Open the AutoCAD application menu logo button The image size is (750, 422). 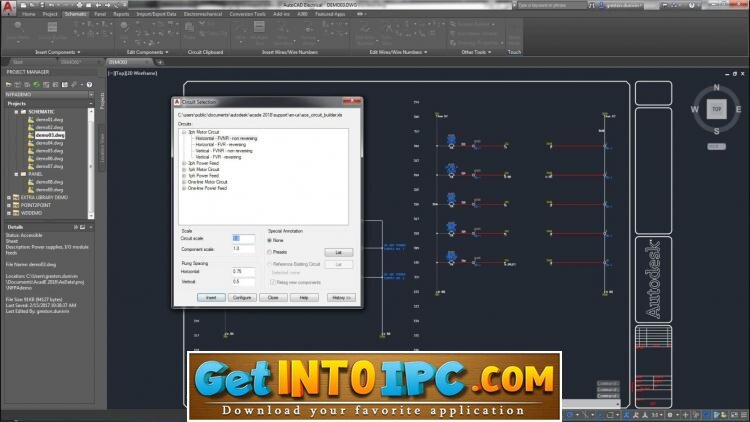(8, 8)
